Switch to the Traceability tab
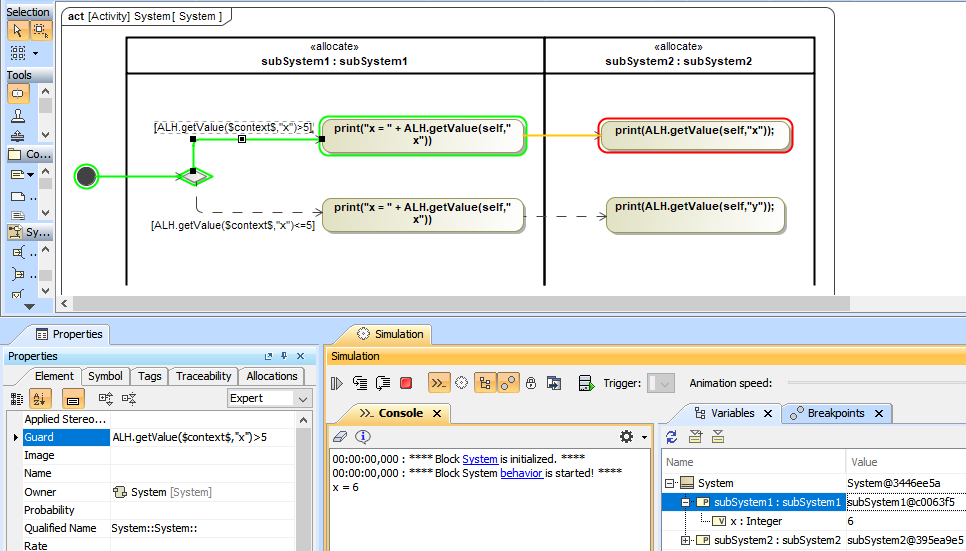Viewport: 966px width, 551px height. (204, 376)
